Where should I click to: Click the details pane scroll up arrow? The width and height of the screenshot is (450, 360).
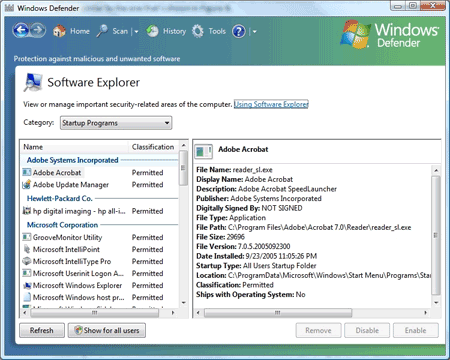[436, 170]
